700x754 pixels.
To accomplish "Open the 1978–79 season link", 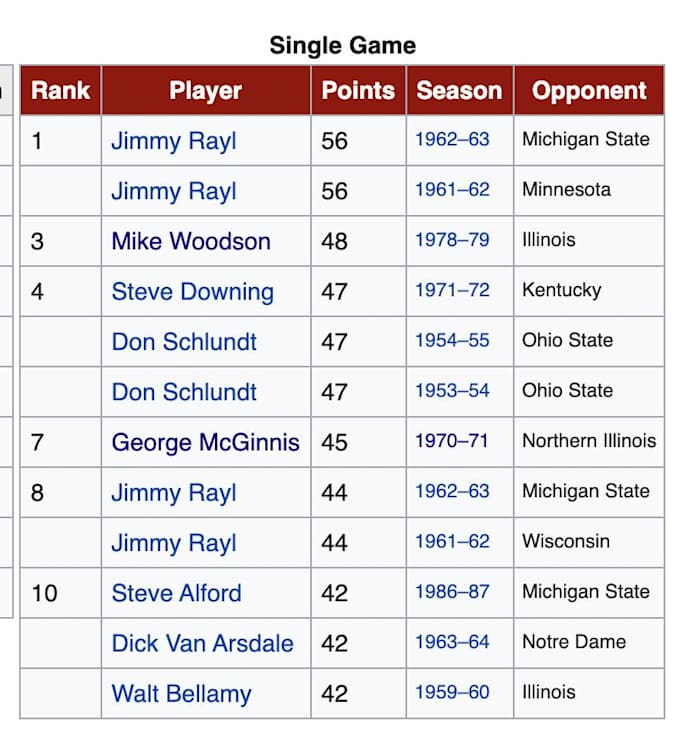I will tap(452, 240).
